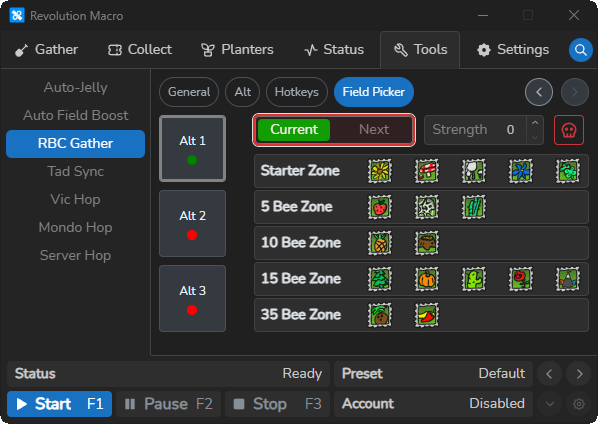Pause the macro with Pause F2
598x424 pixels.
tap(169, 404)
